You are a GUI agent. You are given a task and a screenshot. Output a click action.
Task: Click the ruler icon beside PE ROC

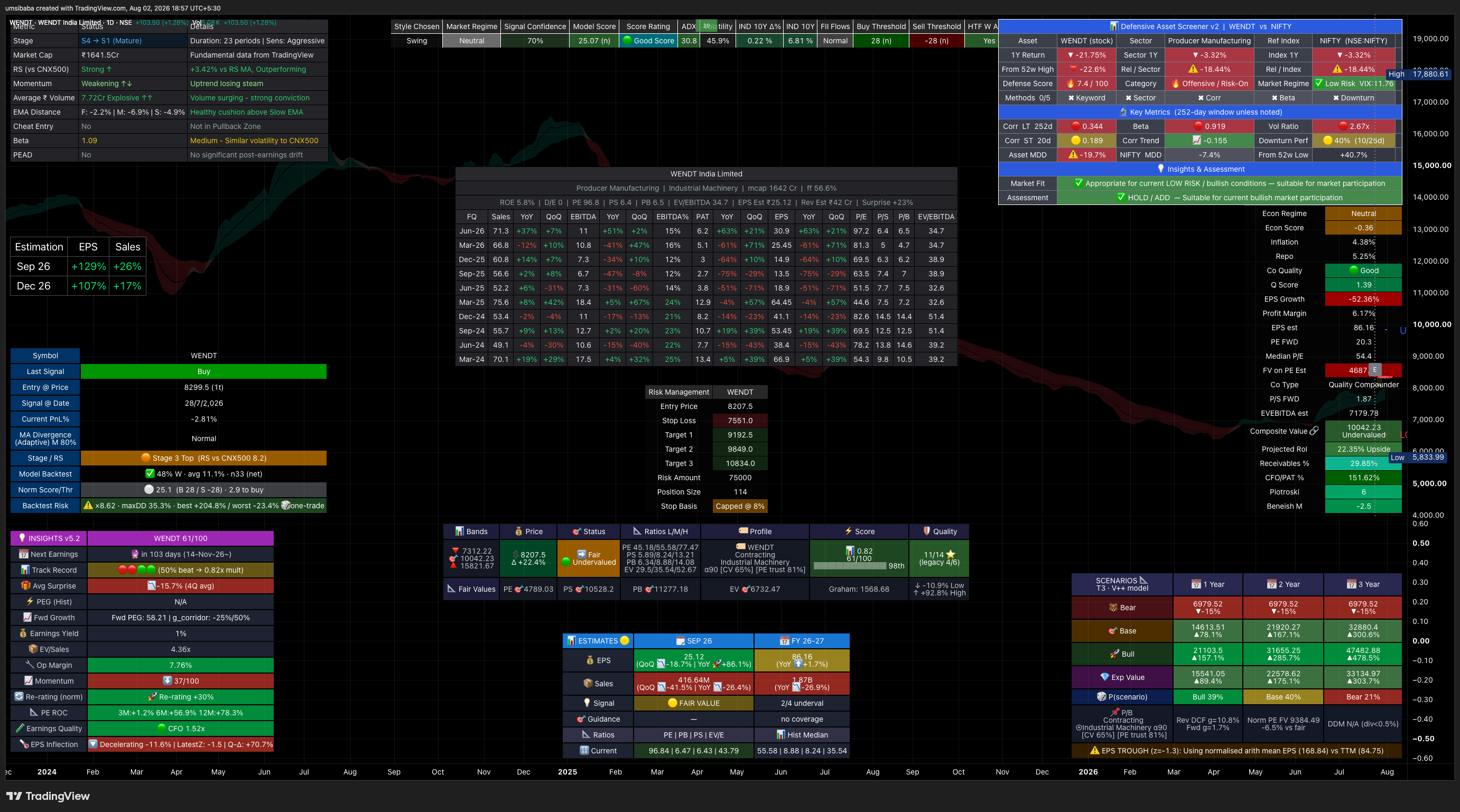click(x=34, y=712)
